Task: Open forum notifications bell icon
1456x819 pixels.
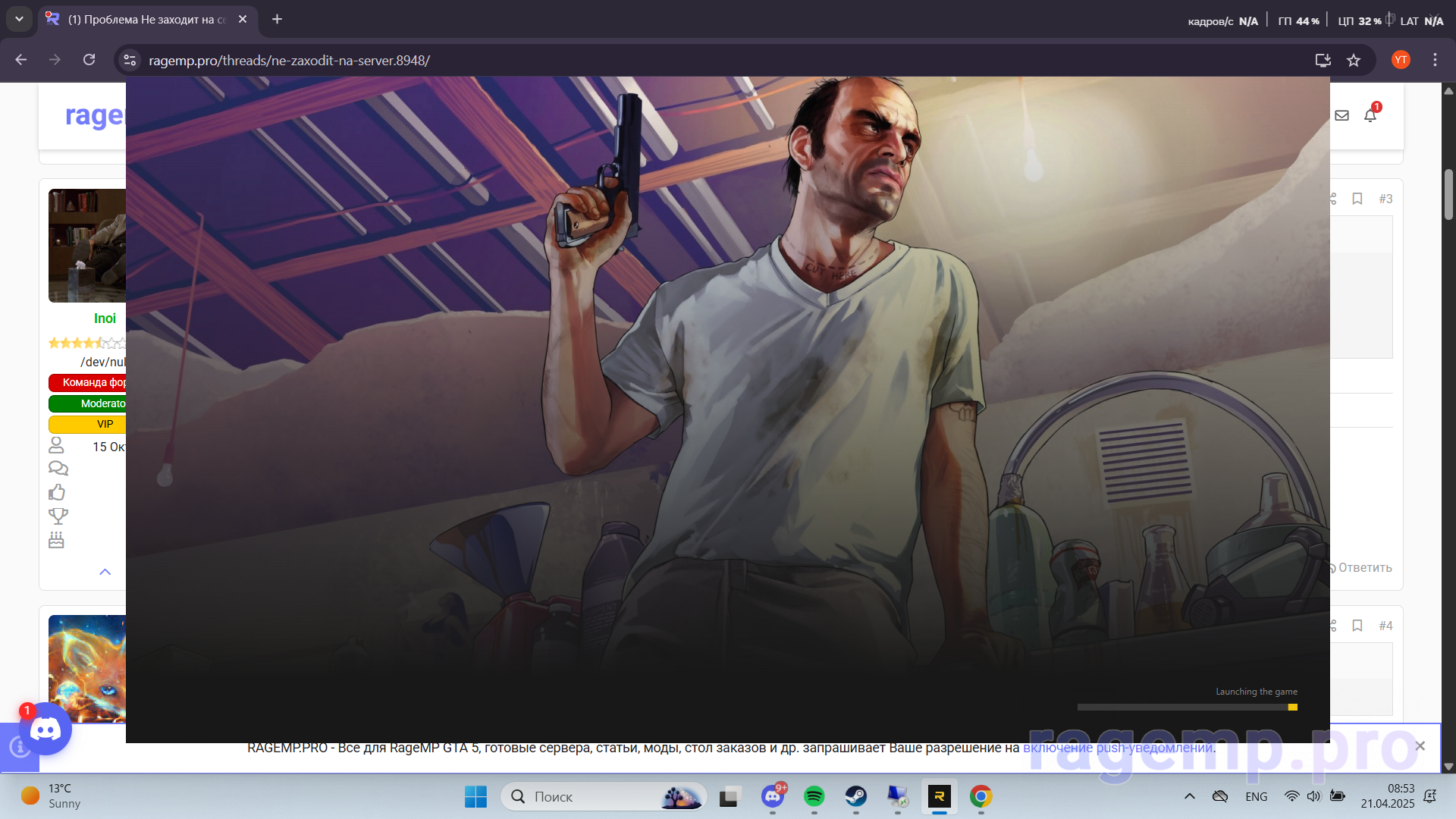Action: (1370, 115)
